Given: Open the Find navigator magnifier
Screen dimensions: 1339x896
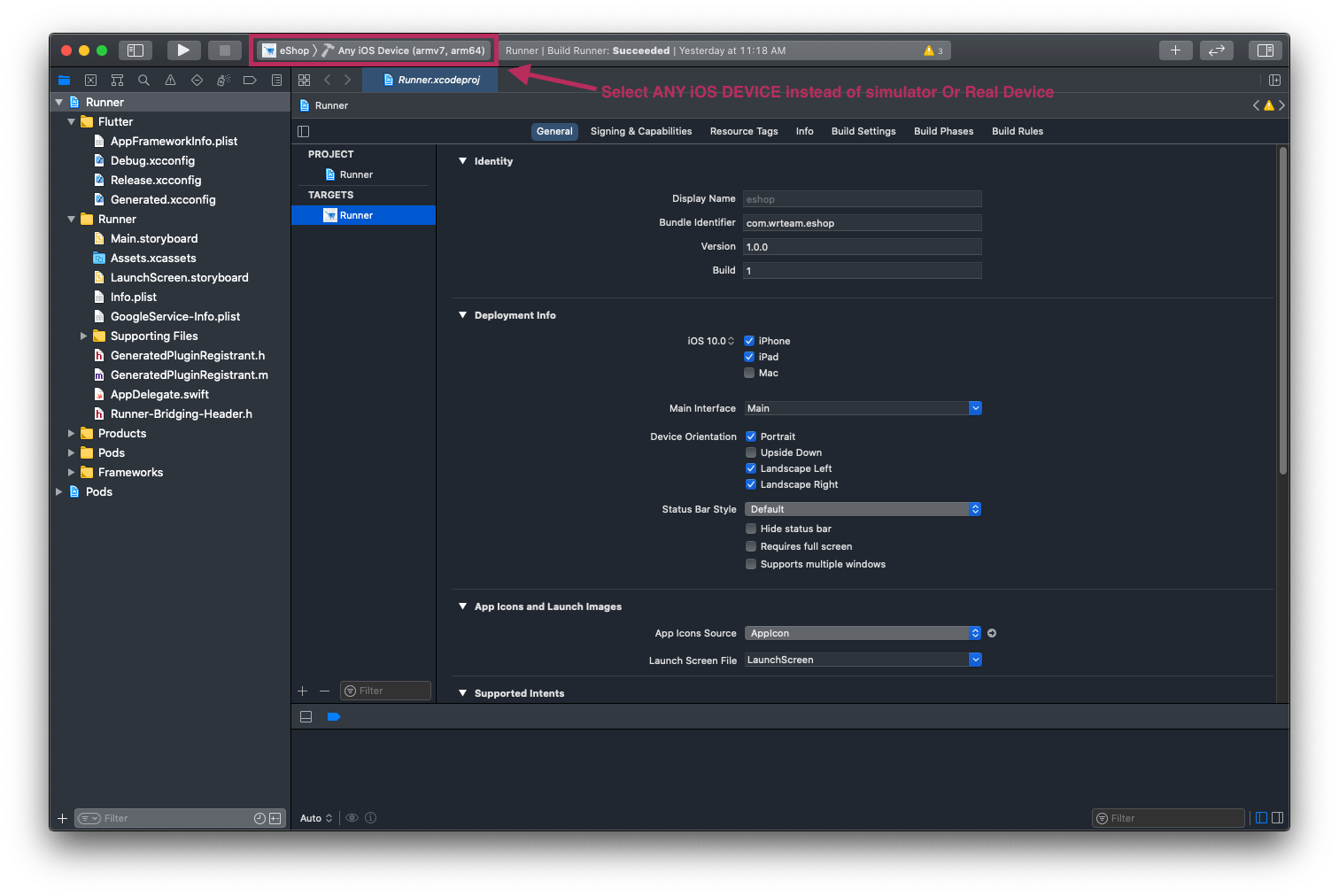Looking at the screenshot, I should [143, 80].
